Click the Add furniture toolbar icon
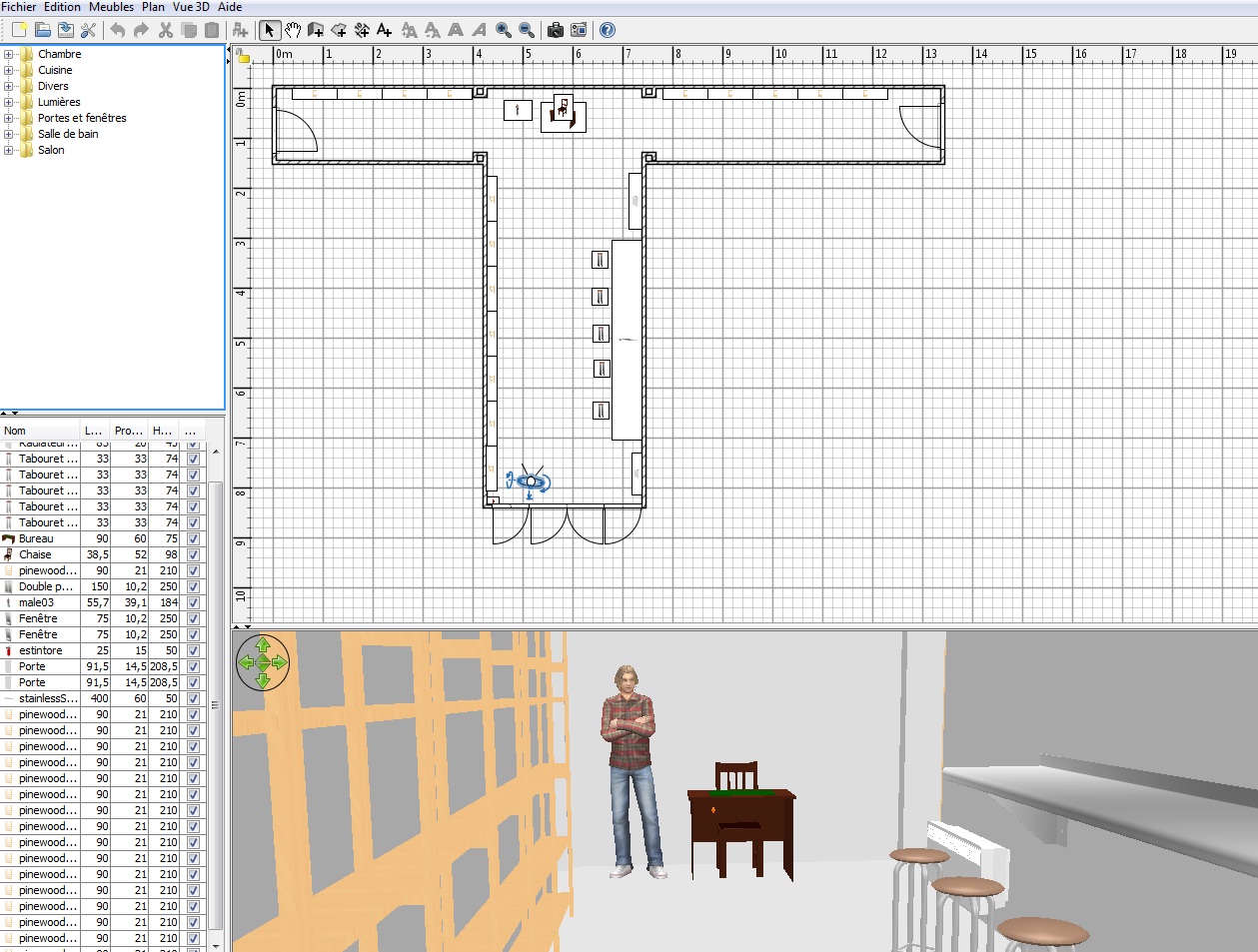The width and height of the screenshot is (1258, 952). click(241, 30)
